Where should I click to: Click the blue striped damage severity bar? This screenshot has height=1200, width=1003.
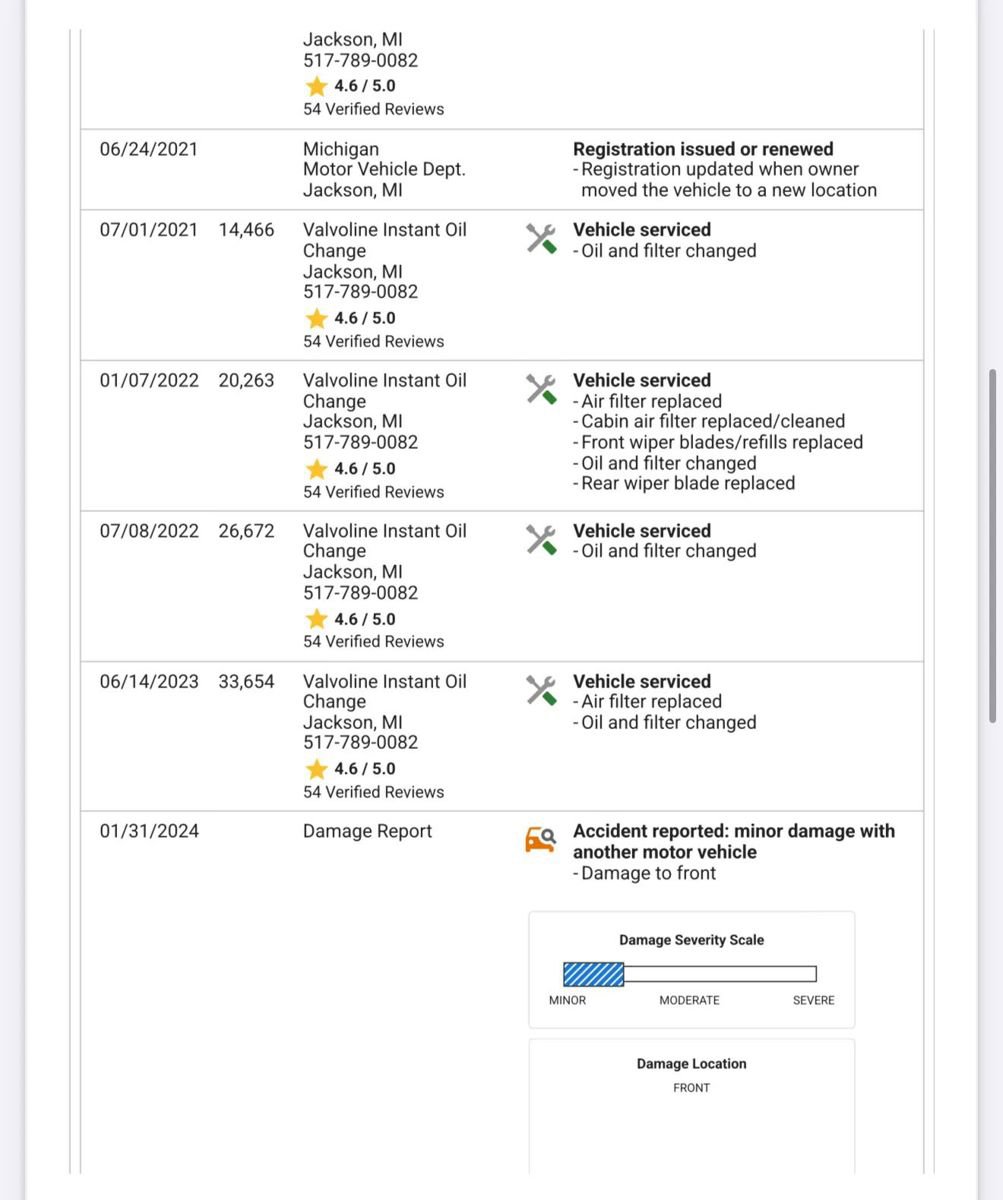[x=593, y=974]
